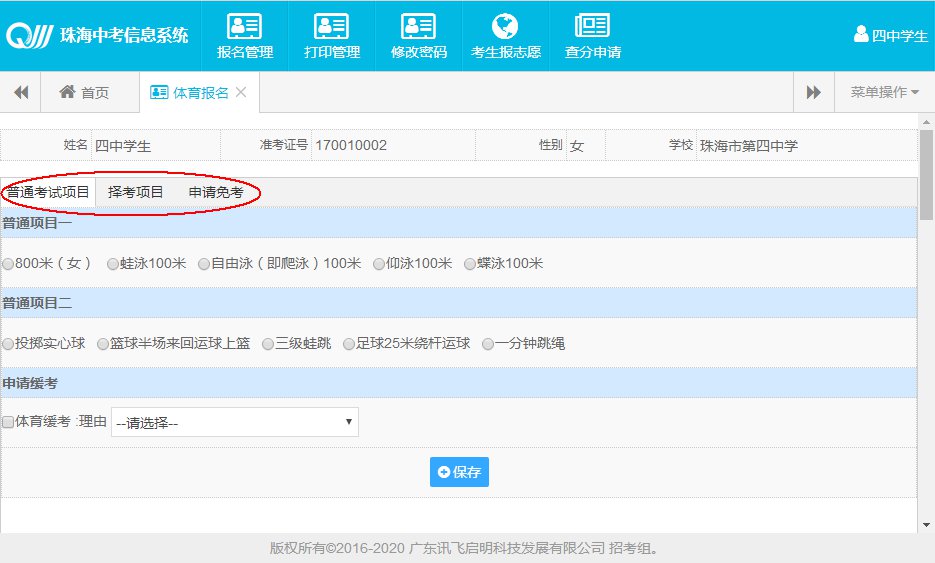Viewport: 935px width, 563px height.
Task: Switch to the 申请免考 tab
Action: [216, 192]
